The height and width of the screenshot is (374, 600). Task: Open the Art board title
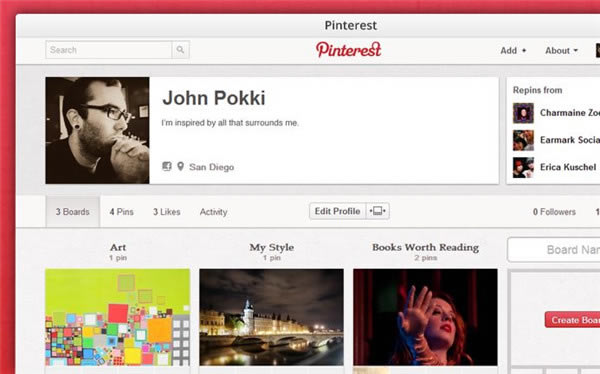118,247
